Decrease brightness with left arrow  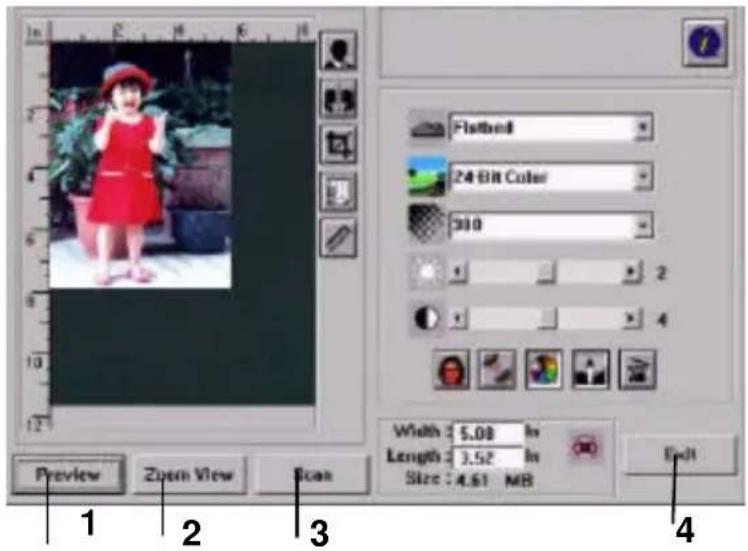point(457,272)
